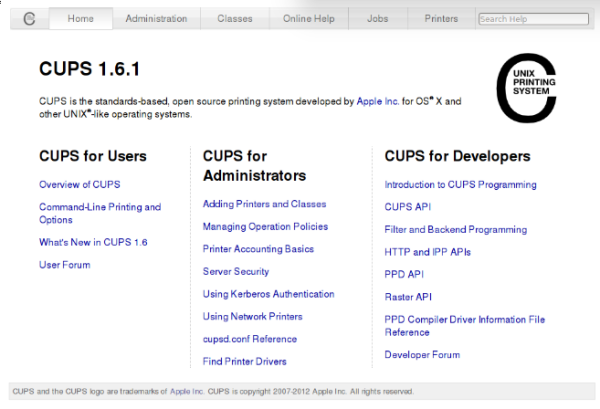Go to the Jobs tab

(378, 18)
